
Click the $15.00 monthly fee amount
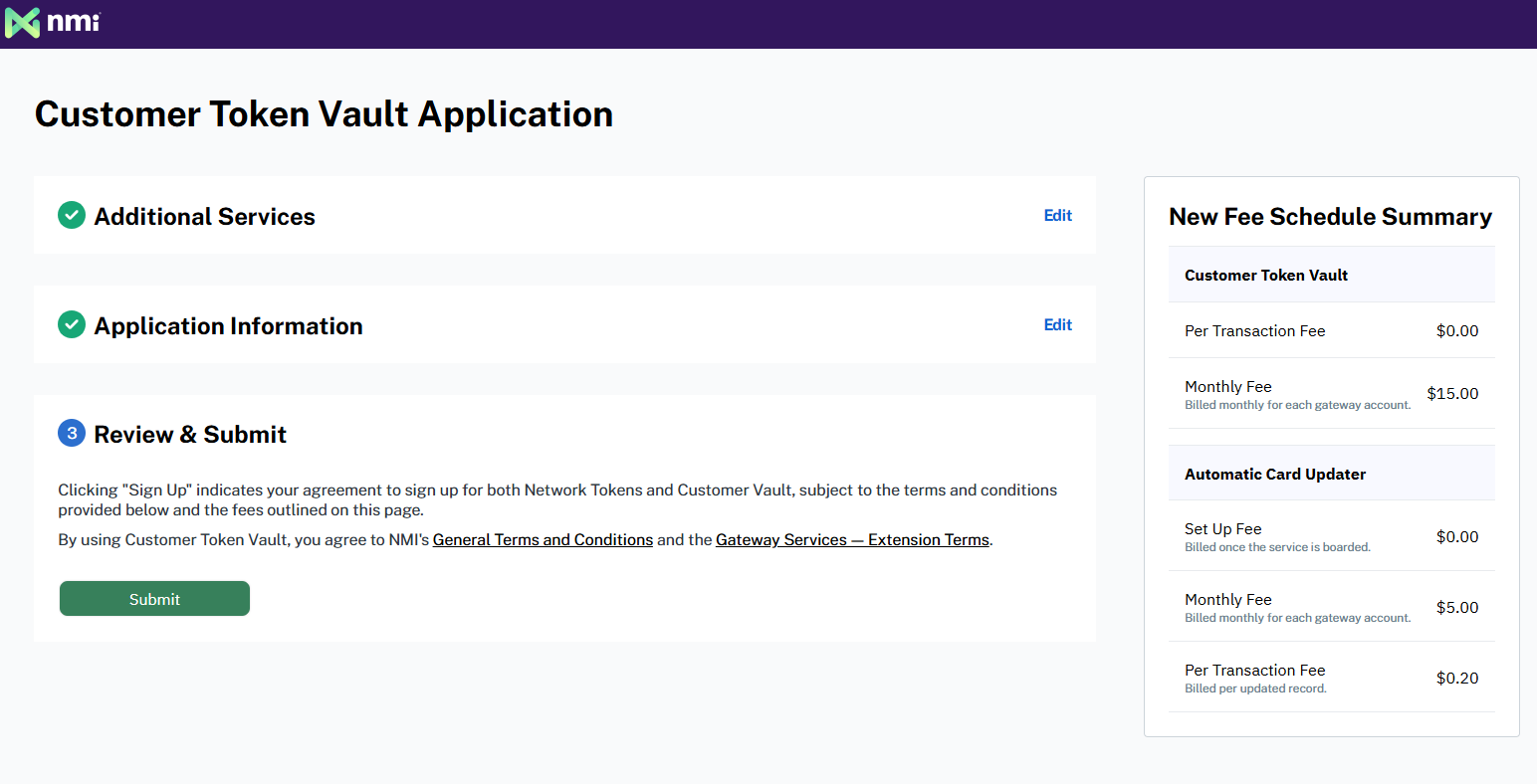1452,393
